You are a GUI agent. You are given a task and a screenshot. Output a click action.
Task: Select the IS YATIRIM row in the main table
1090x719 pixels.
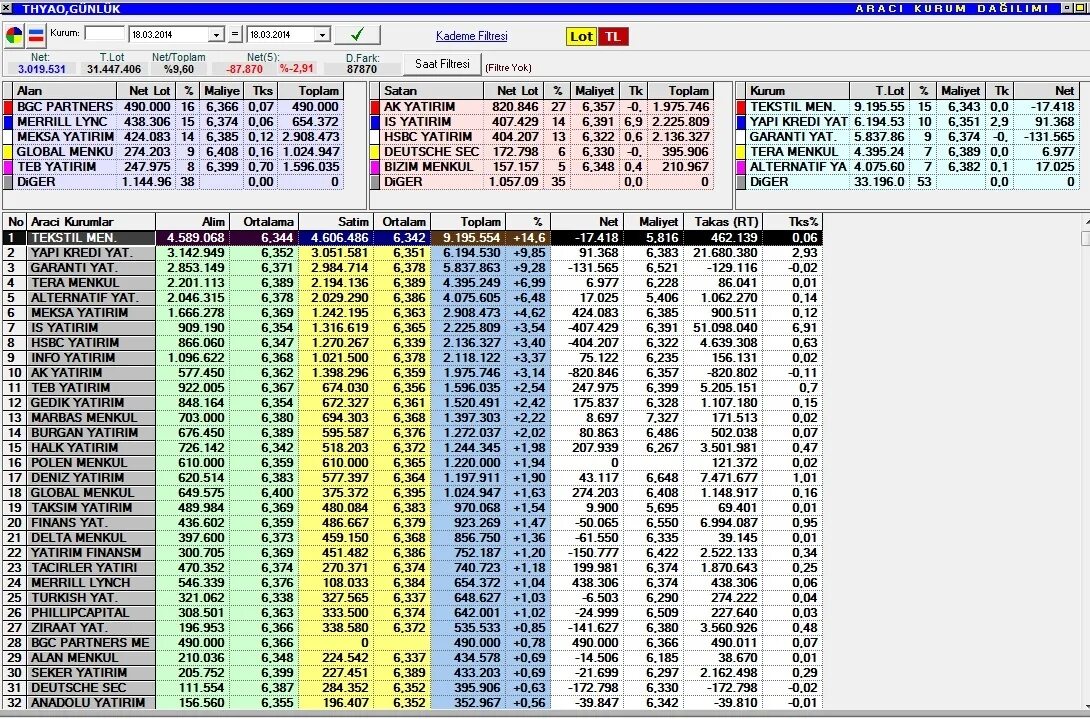412,328
